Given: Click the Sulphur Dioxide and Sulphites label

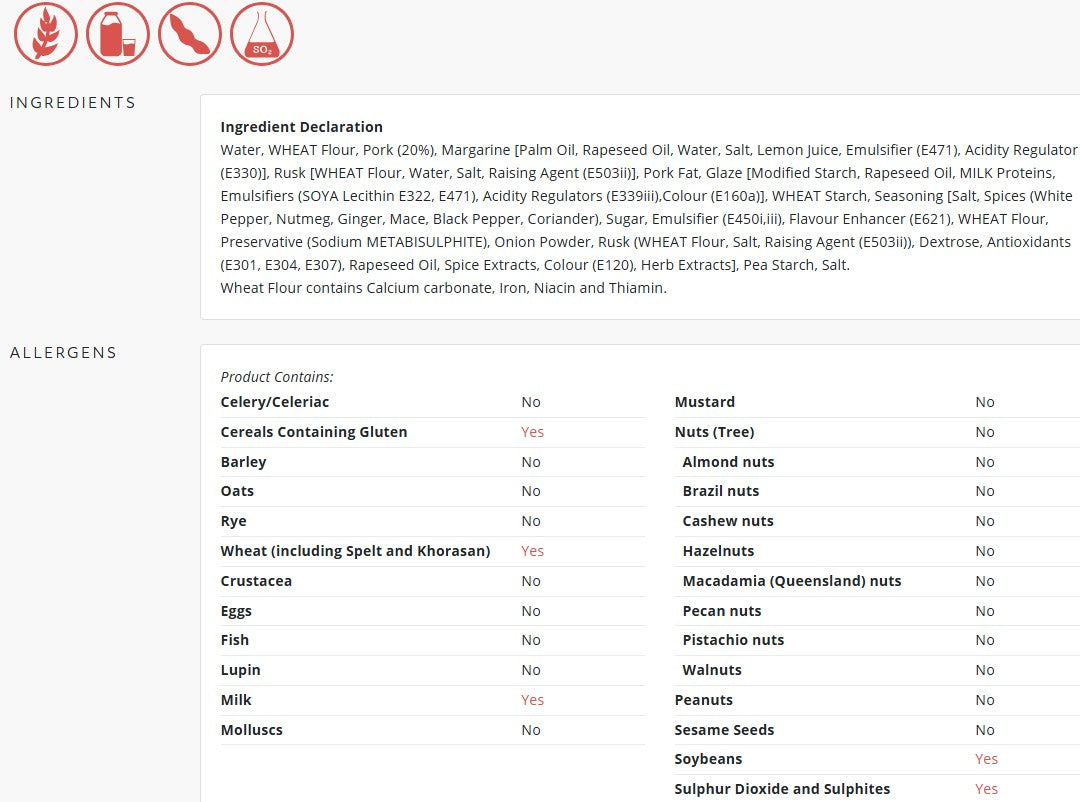Looking at the screenshot, I should point(782,789).
